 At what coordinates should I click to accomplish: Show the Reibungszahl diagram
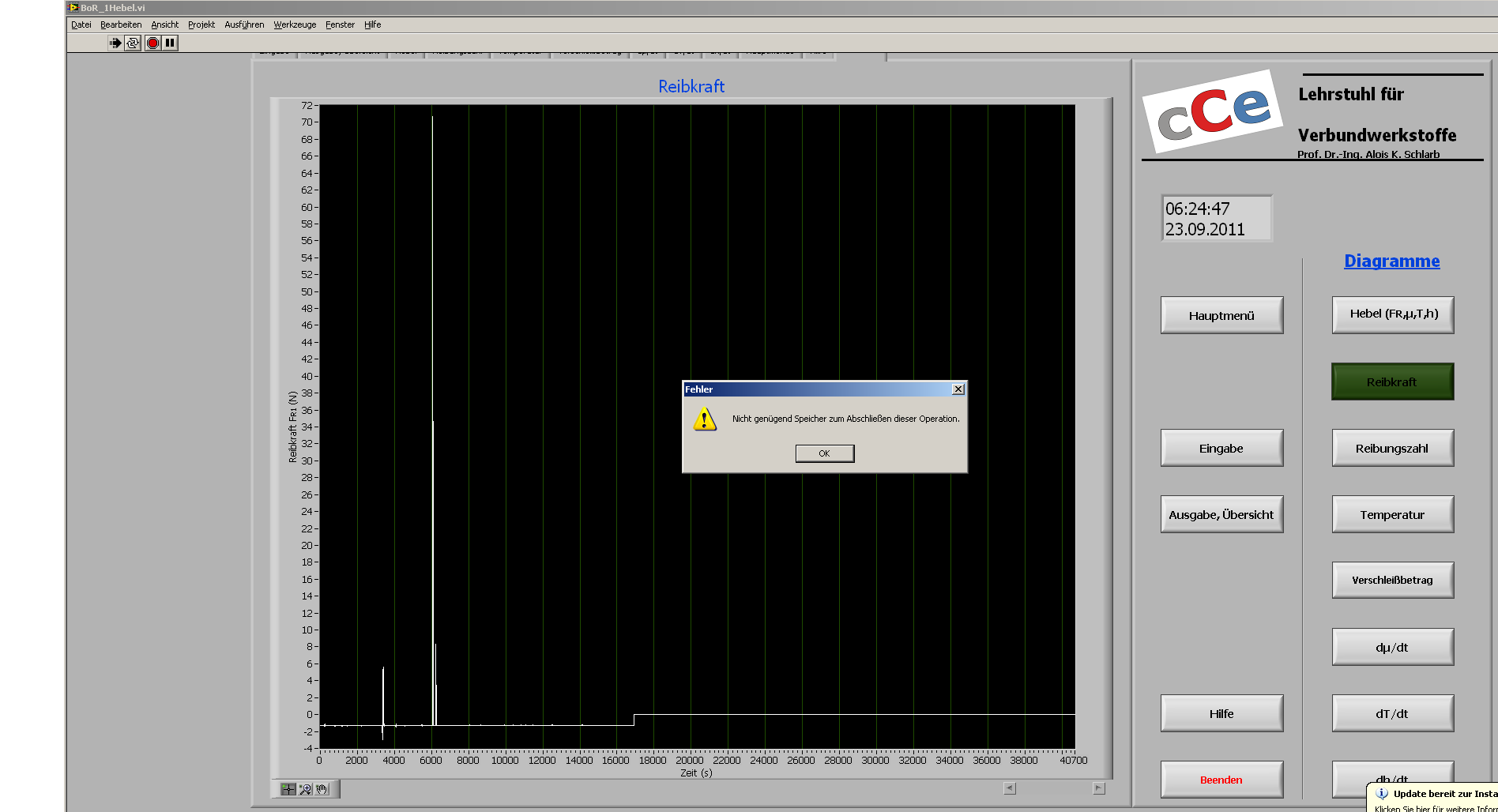tap(1393, 448)
